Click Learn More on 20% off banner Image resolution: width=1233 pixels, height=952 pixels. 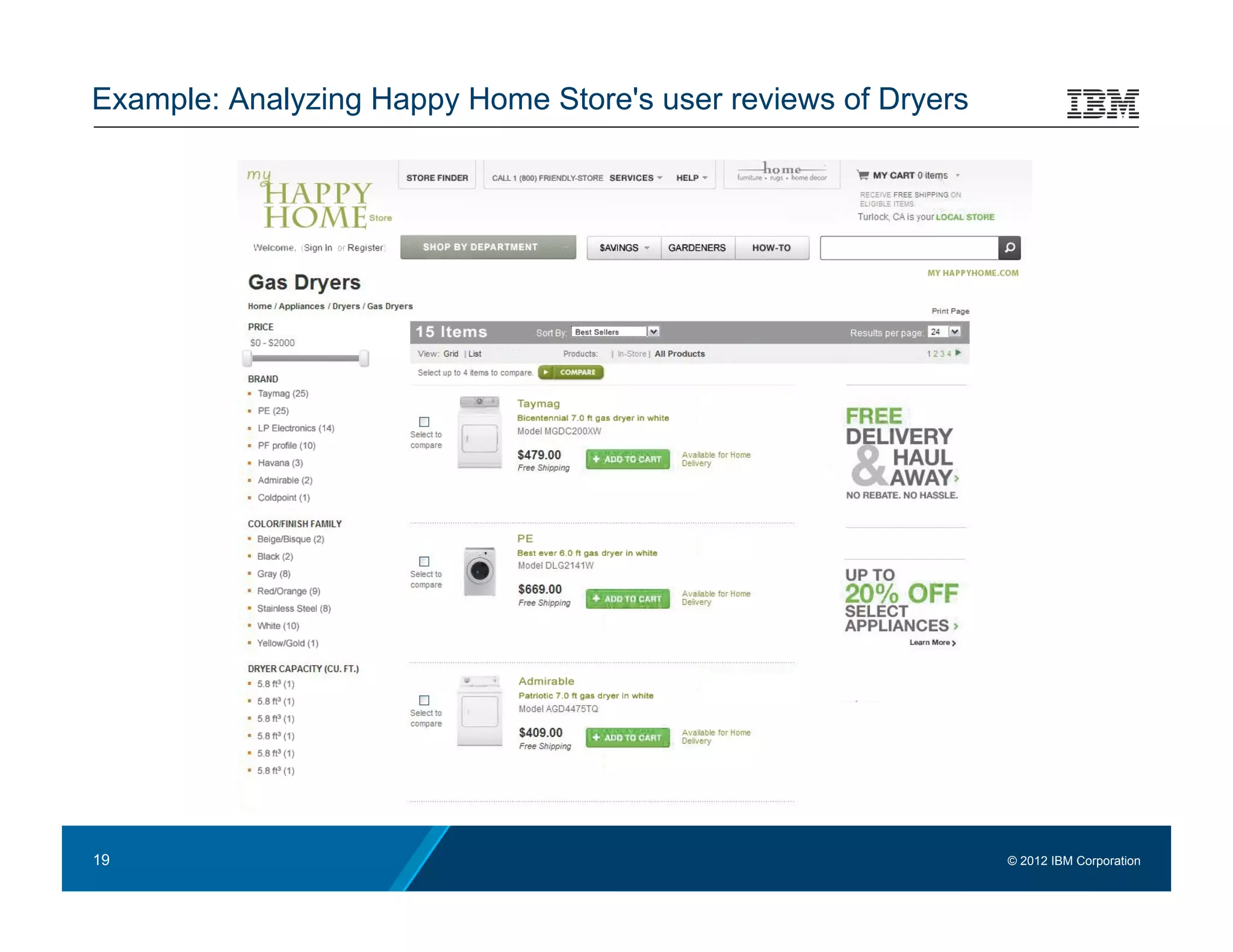pyautogui.click(x=932, y=642)
